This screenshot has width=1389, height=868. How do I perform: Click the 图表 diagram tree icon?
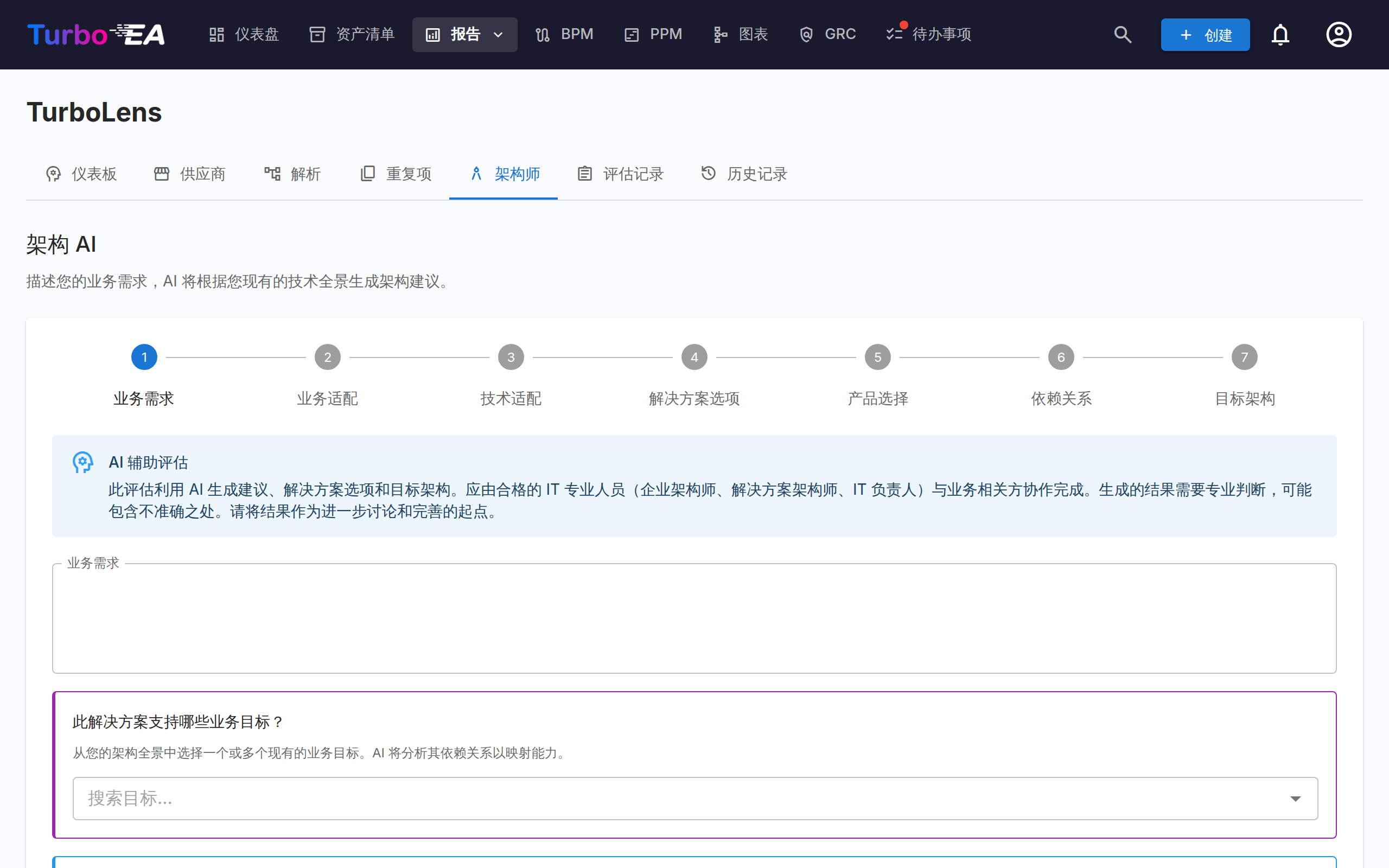click(x=721, y=35)
